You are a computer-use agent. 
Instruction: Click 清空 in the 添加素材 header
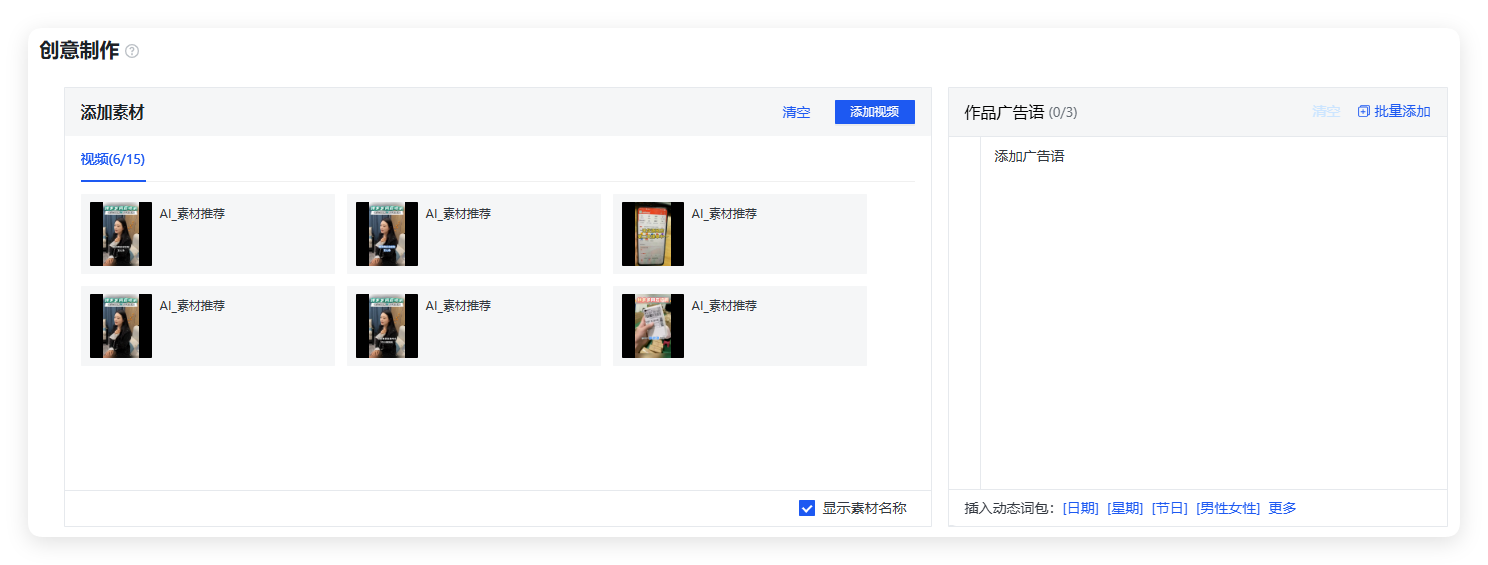coord(796,112)
